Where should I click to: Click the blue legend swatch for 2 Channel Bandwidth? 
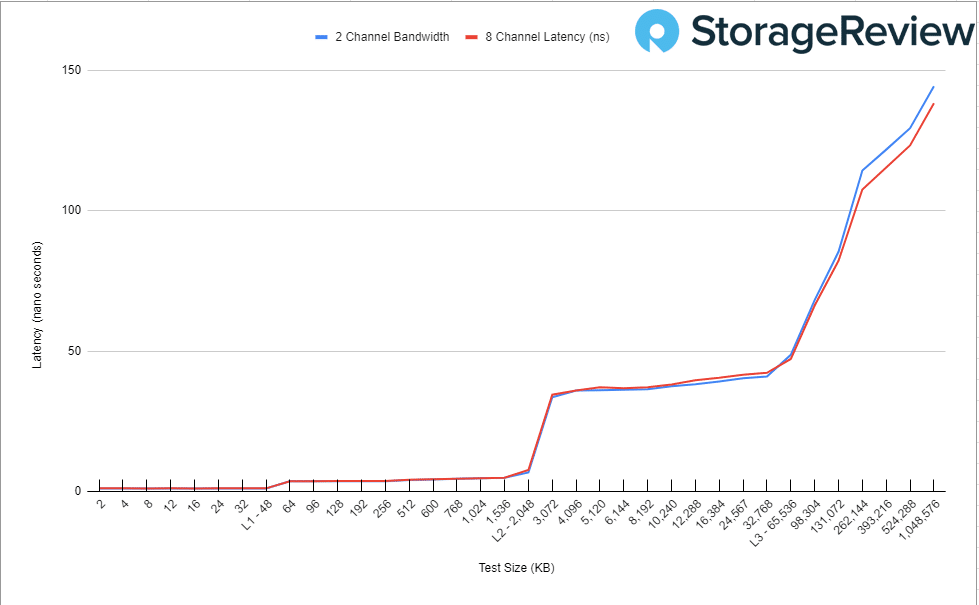322,37
